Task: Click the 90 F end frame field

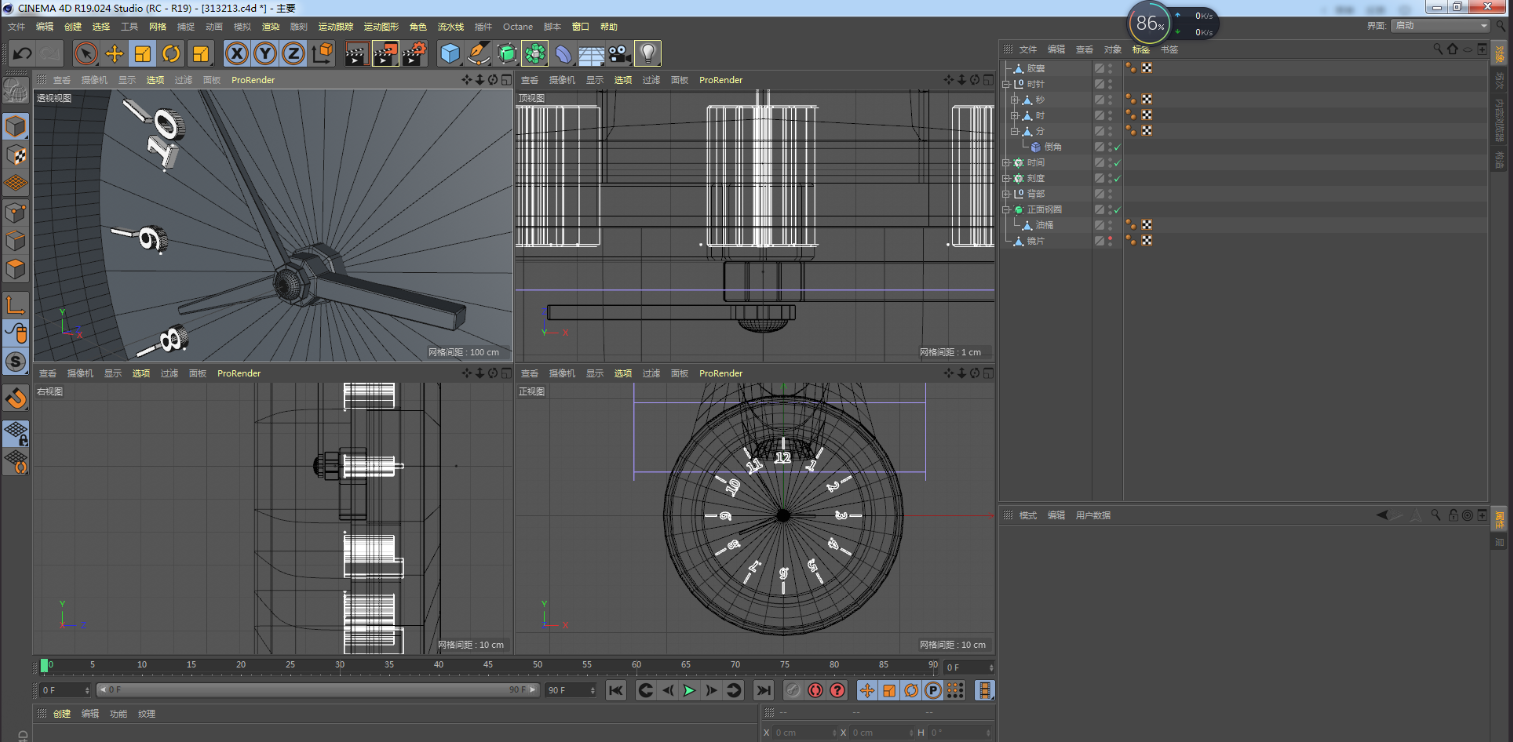Action: coord(571,690)
